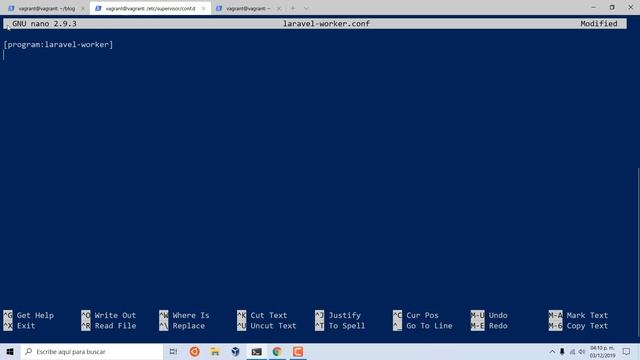
Task: Close the /etc/supervisor/conf.d tab
Action: coord(203,9)
